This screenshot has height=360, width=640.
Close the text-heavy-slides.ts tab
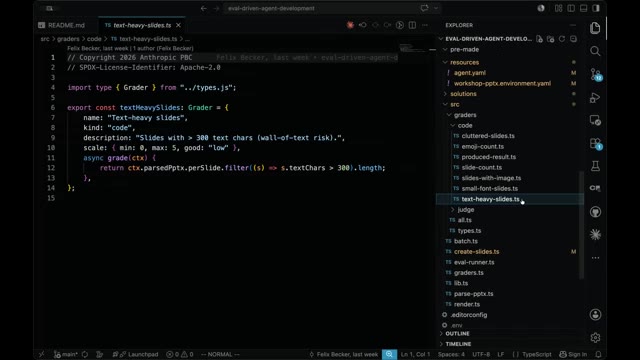178,25
